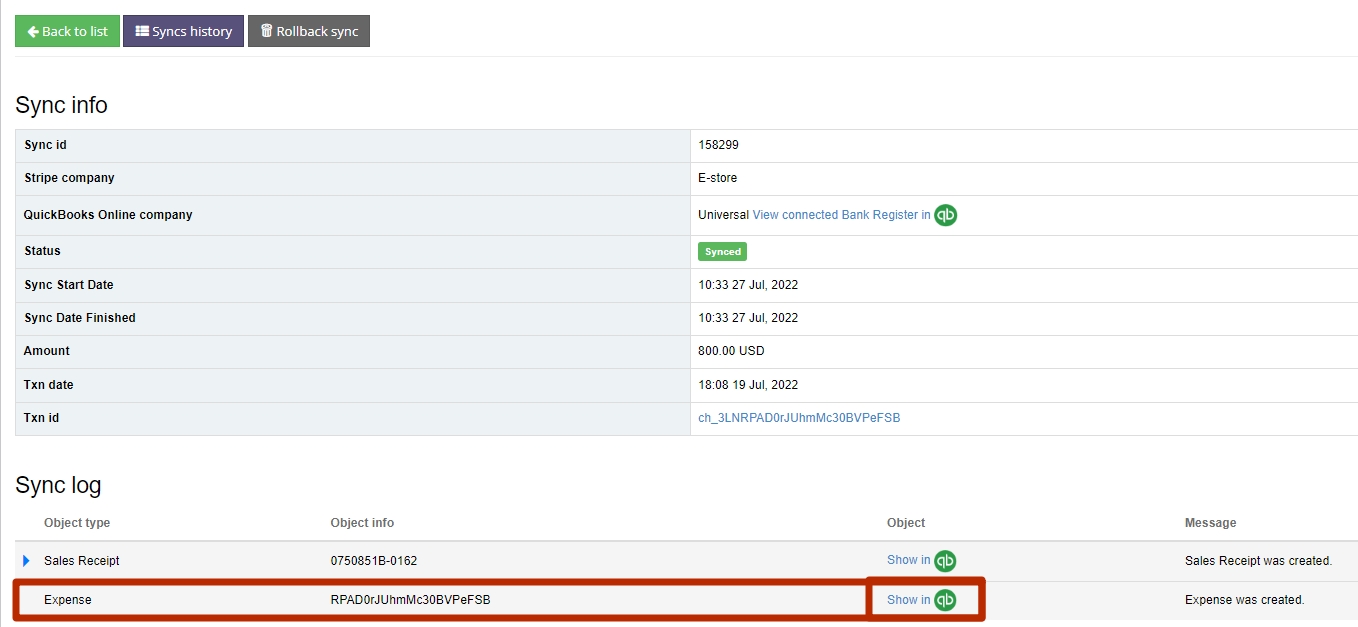Click the Back to list button
This screenshot has height=627, width=1358.
point(67,31)
